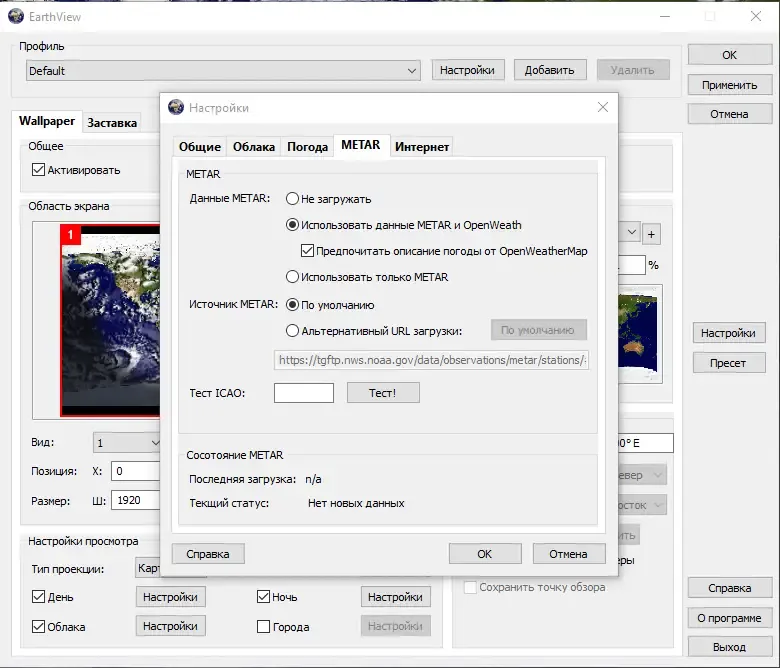Open the Вид dropdown showing 1
Image resolution: width=780 pixels, height=668 pixels.
[127, 443]
